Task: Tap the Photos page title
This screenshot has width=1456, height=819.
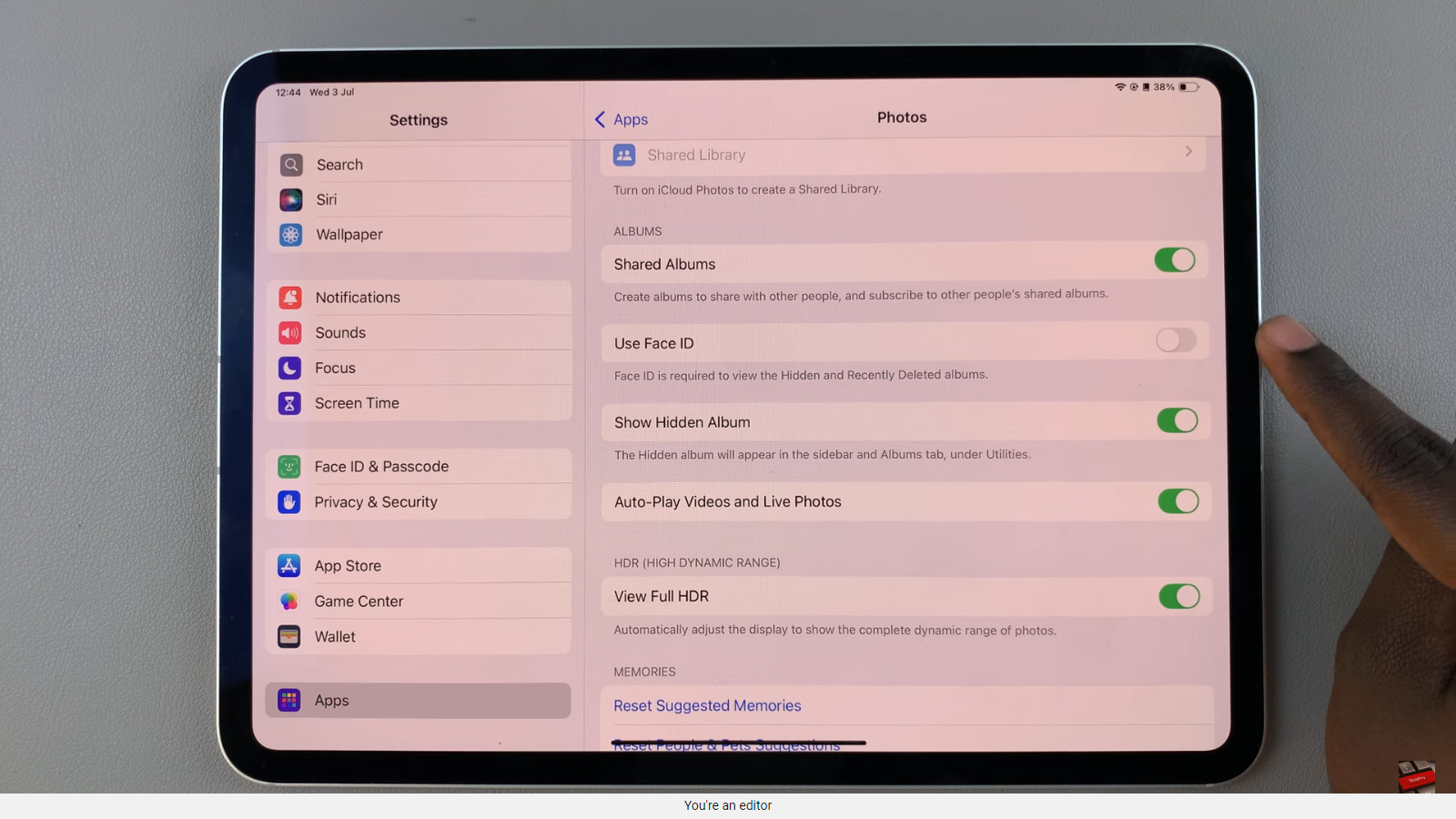Action: [902, 117]
